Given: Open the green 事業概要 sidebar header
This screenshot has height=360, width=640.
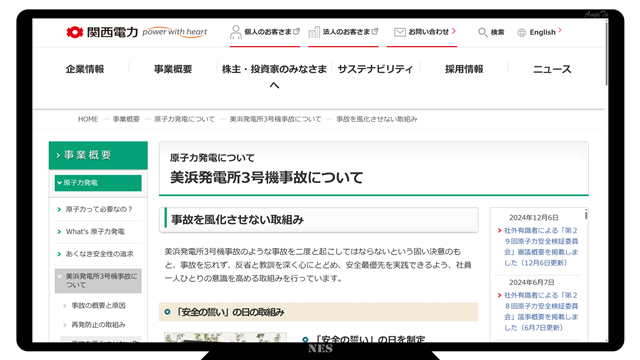Looking at the screenshot, I should [98, 155].
